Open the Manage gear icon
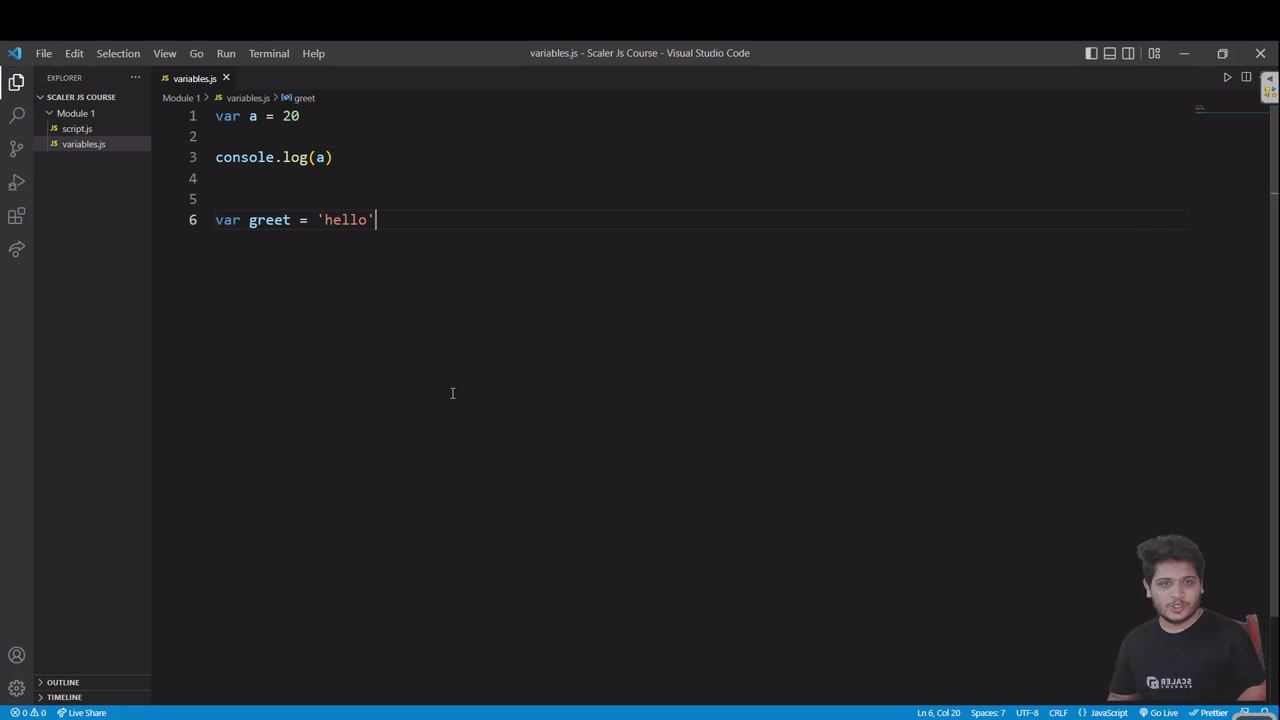 pos(16,688)
